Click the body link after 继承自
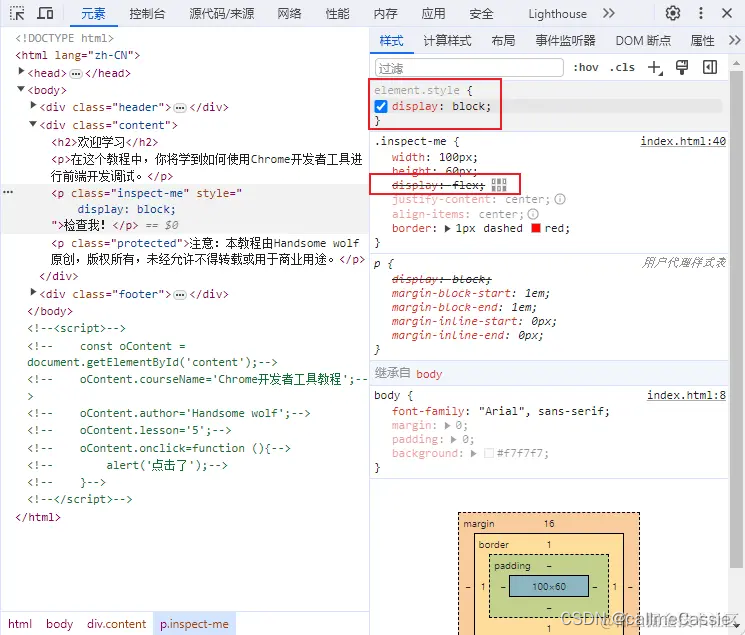Viewport: 745px width, 635px height. point(429,374)
